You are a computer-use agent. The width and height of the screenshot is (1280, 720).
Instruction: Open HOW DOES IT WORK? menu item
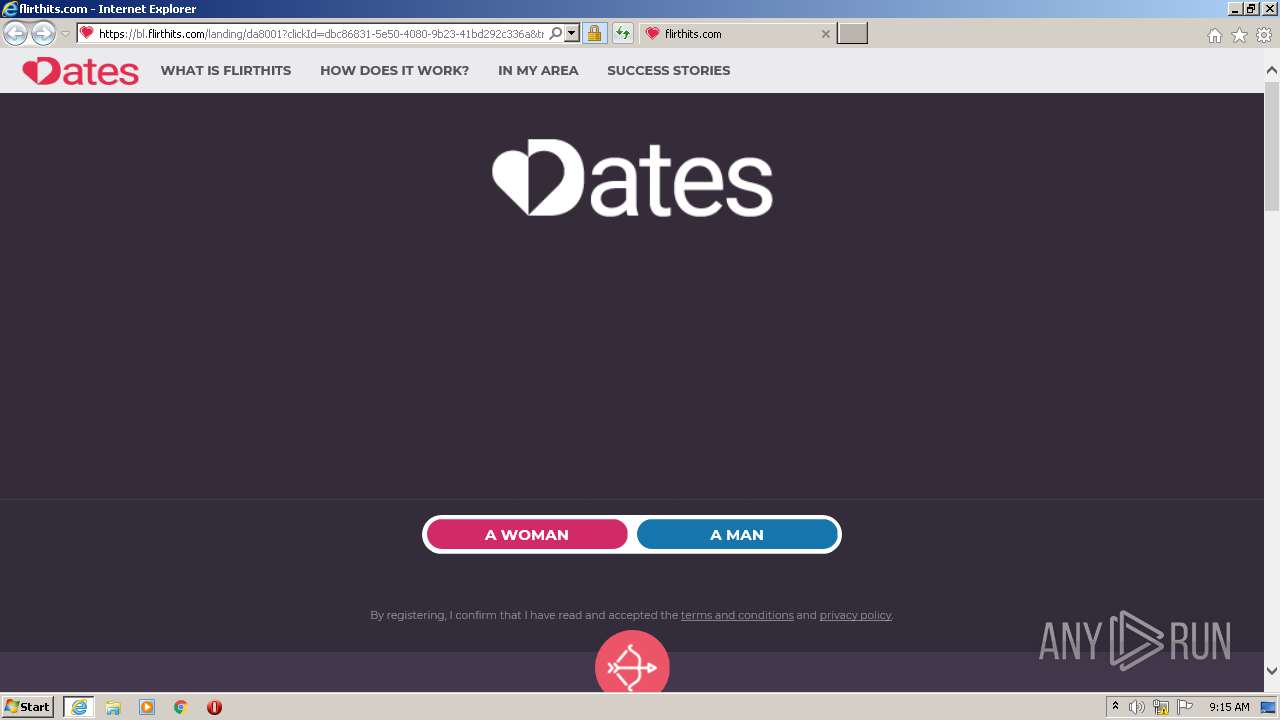click(x=394, y=71)
